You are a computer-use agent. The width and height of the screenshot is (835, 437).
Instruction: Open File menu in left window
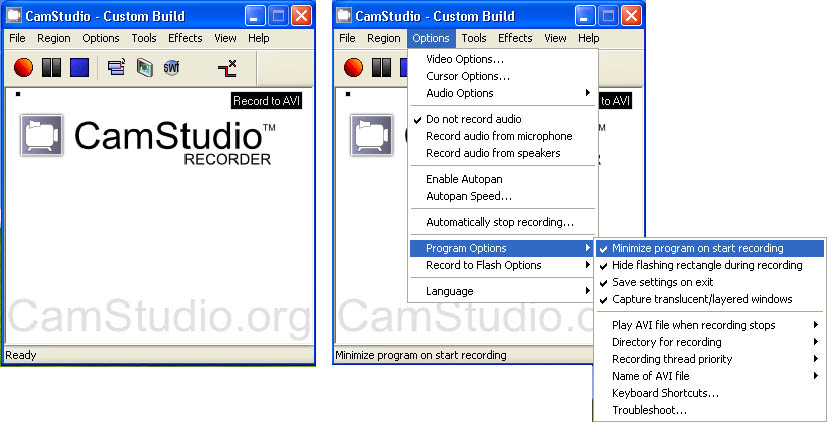[17, 38]
